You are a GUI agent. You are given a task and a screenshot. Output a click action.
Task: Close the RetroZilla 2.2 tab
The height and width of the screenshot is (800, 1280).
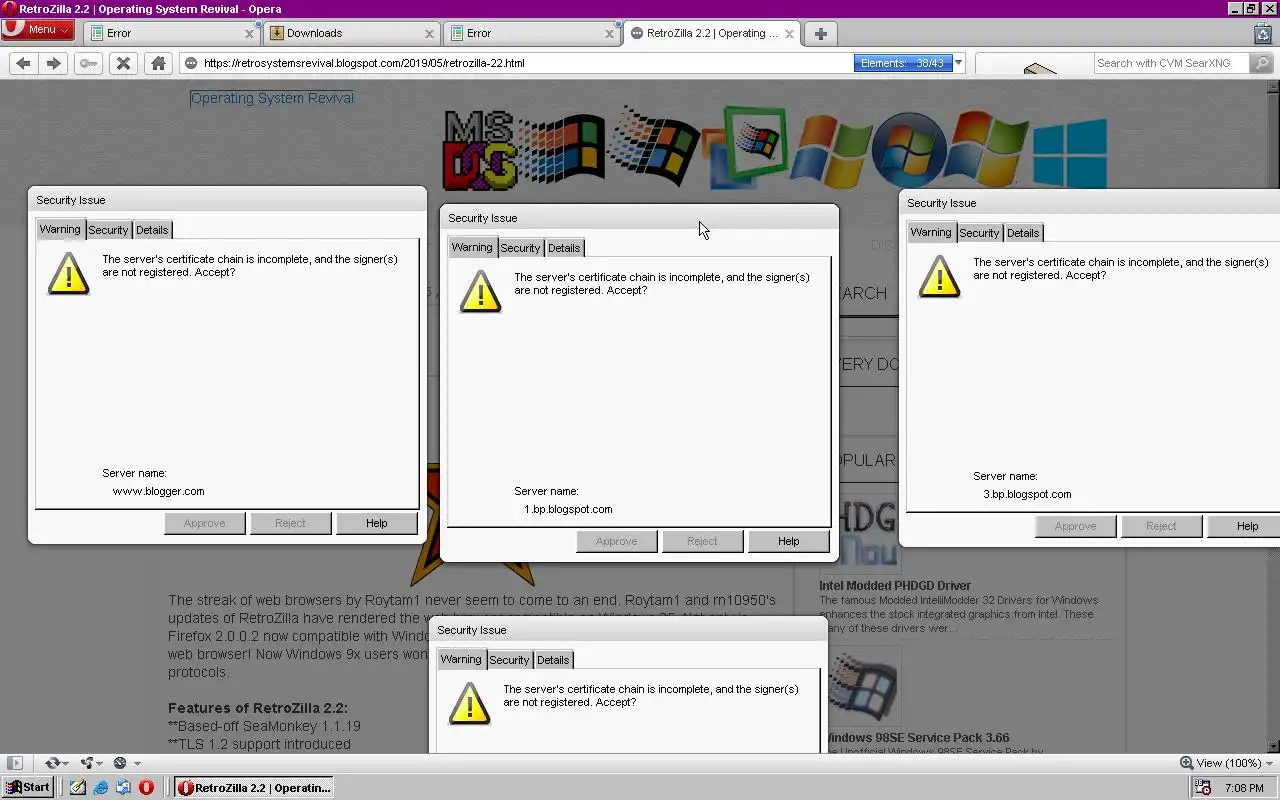click(x=789, y=33)
